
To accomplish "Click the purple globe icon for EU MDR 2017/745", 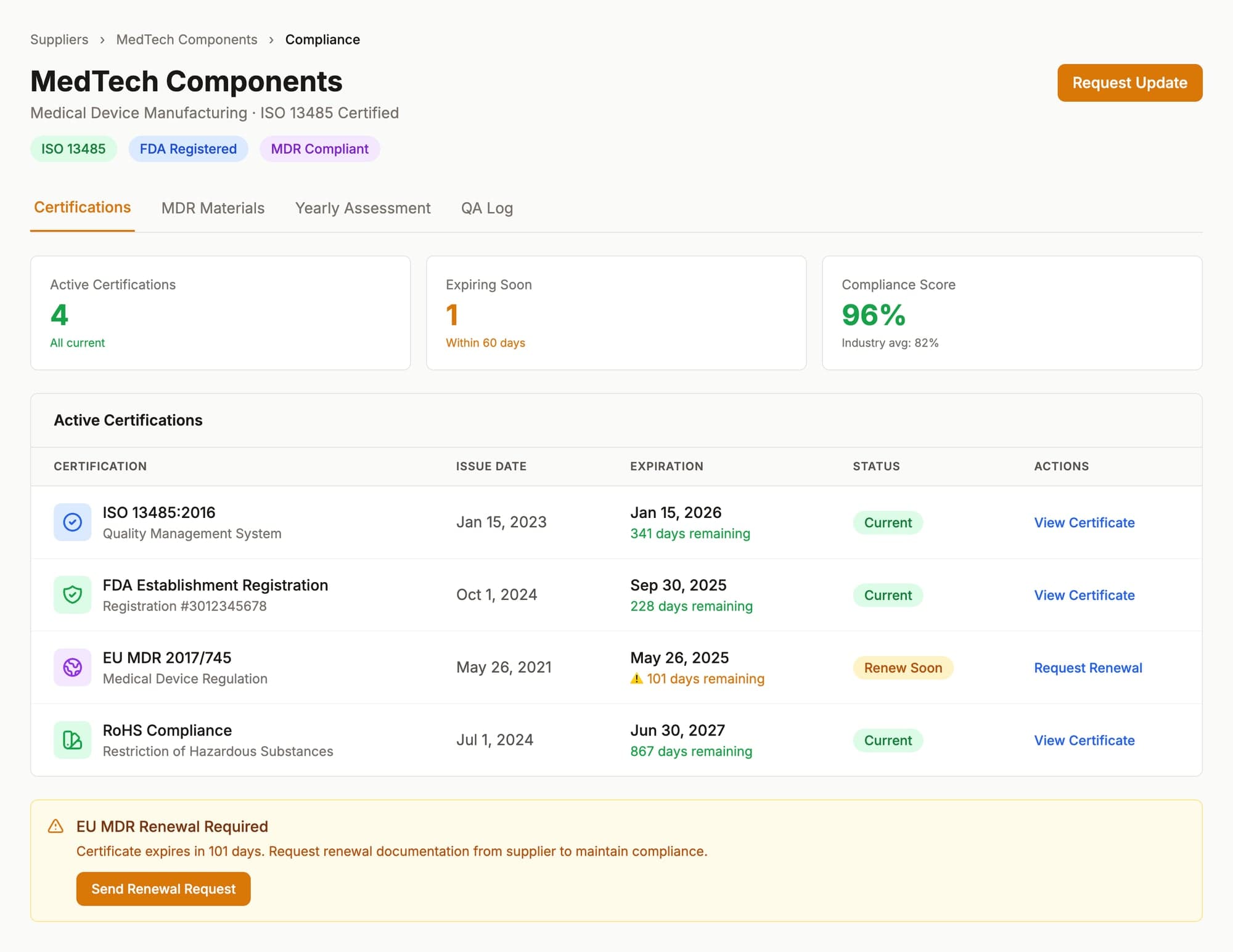I will click(72, 667).
